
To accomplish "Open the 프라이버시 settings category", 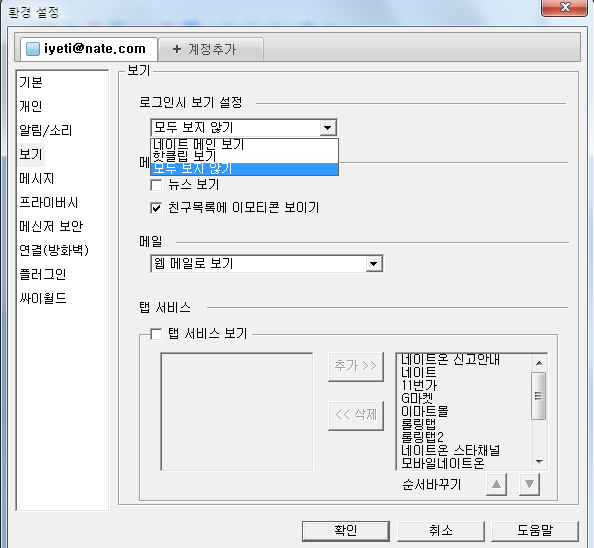I will pos(48,202).
